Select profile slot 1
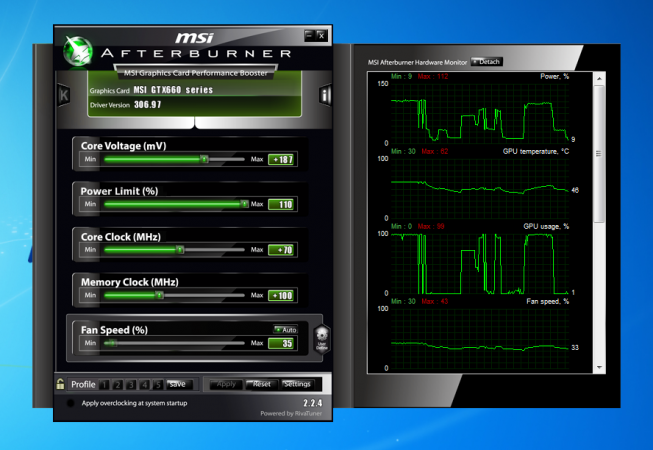The image size is (653, 450). [105, 385]
